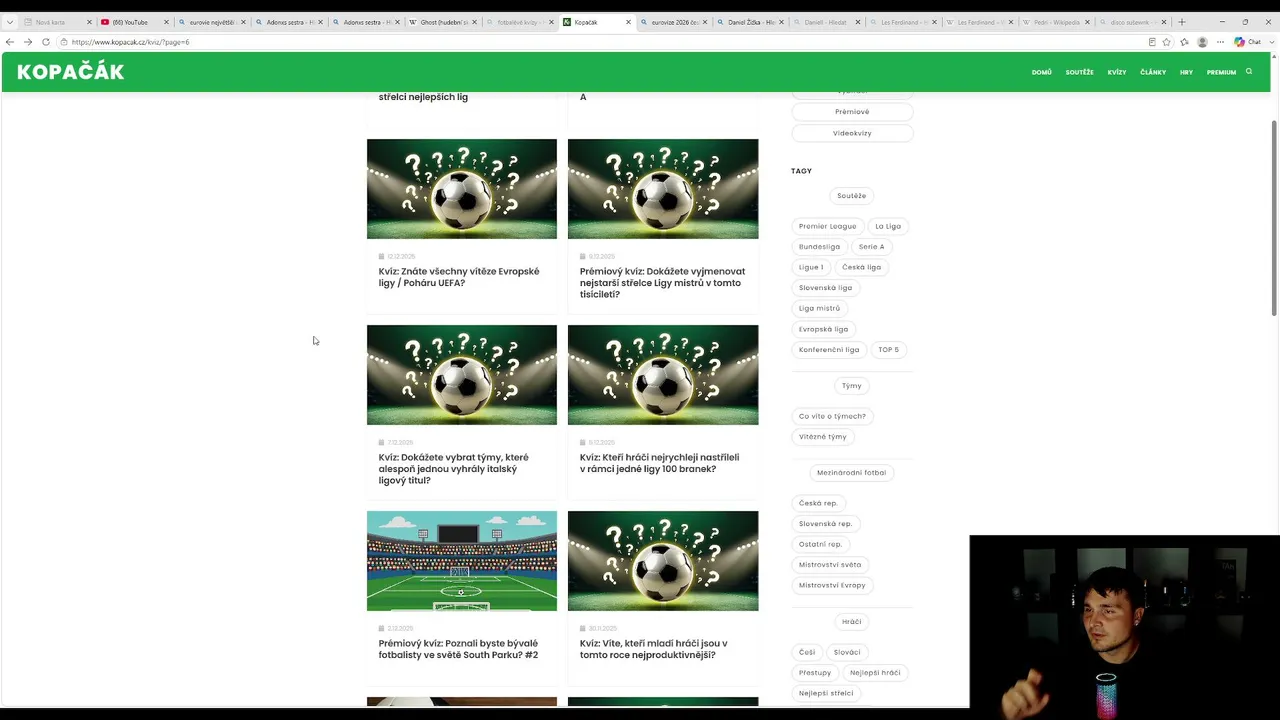Click thumbnail of 100 goals quiz
The width and height of the screenshot is (1280, 720).
(663, 375)
